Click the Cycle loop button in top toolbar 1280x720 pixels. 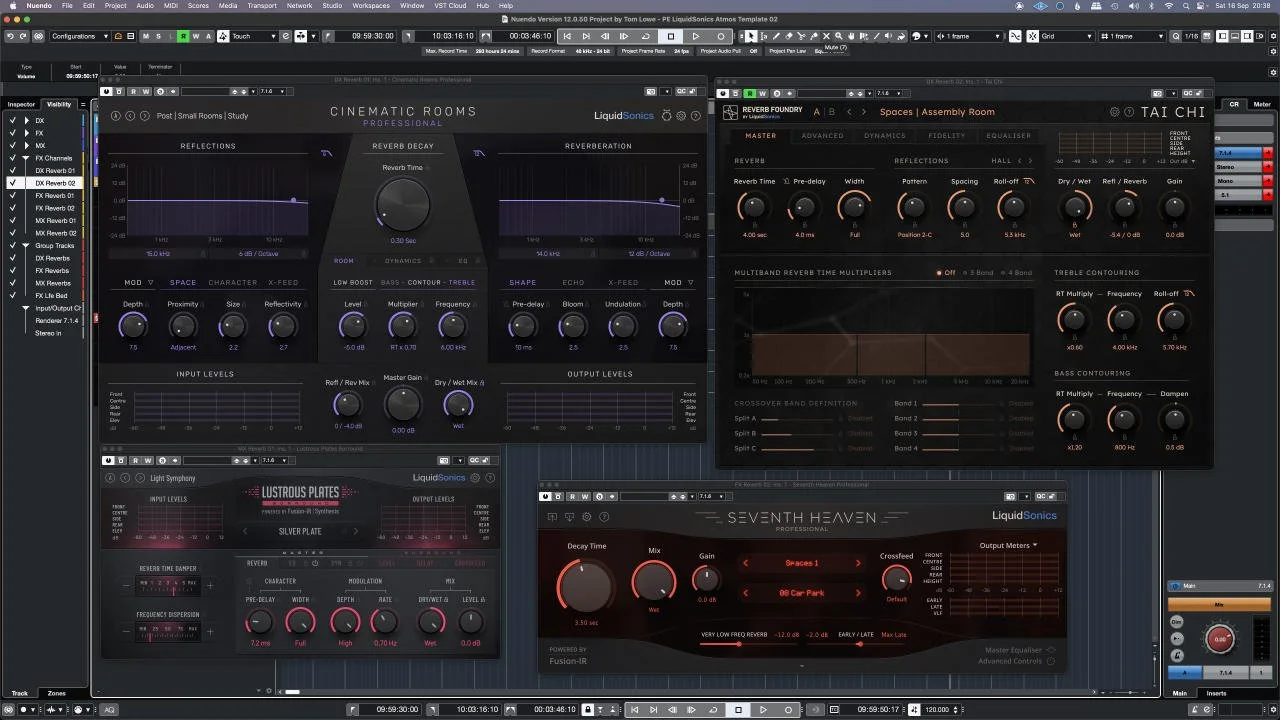coord(645,36)
